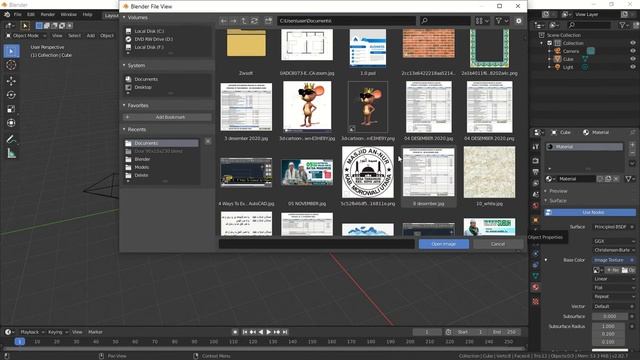Viewport: 640px width, 360px height.
Task: Select the 10_white.jpg texture thumbnail
Action: tap(489, 173)
